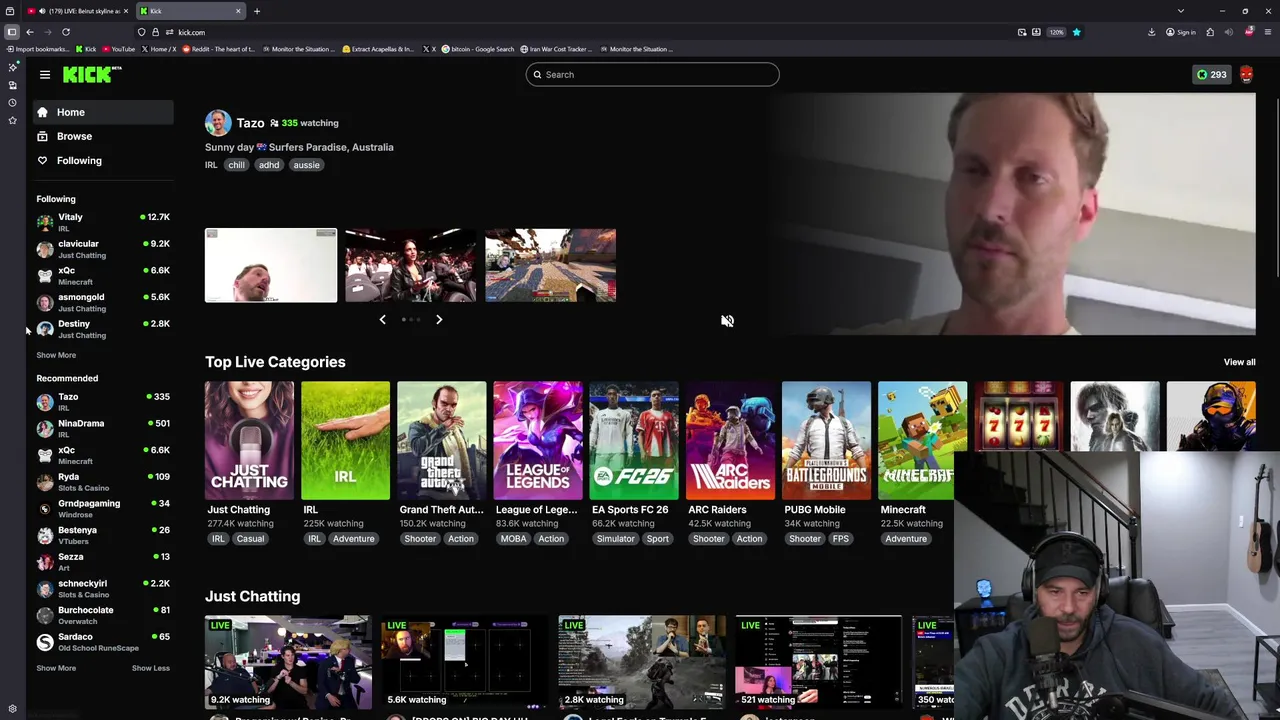Image resolution: width=1280 pixels, height=720 pixels.
Task: Go to next carousel slide
Action: 439,320
